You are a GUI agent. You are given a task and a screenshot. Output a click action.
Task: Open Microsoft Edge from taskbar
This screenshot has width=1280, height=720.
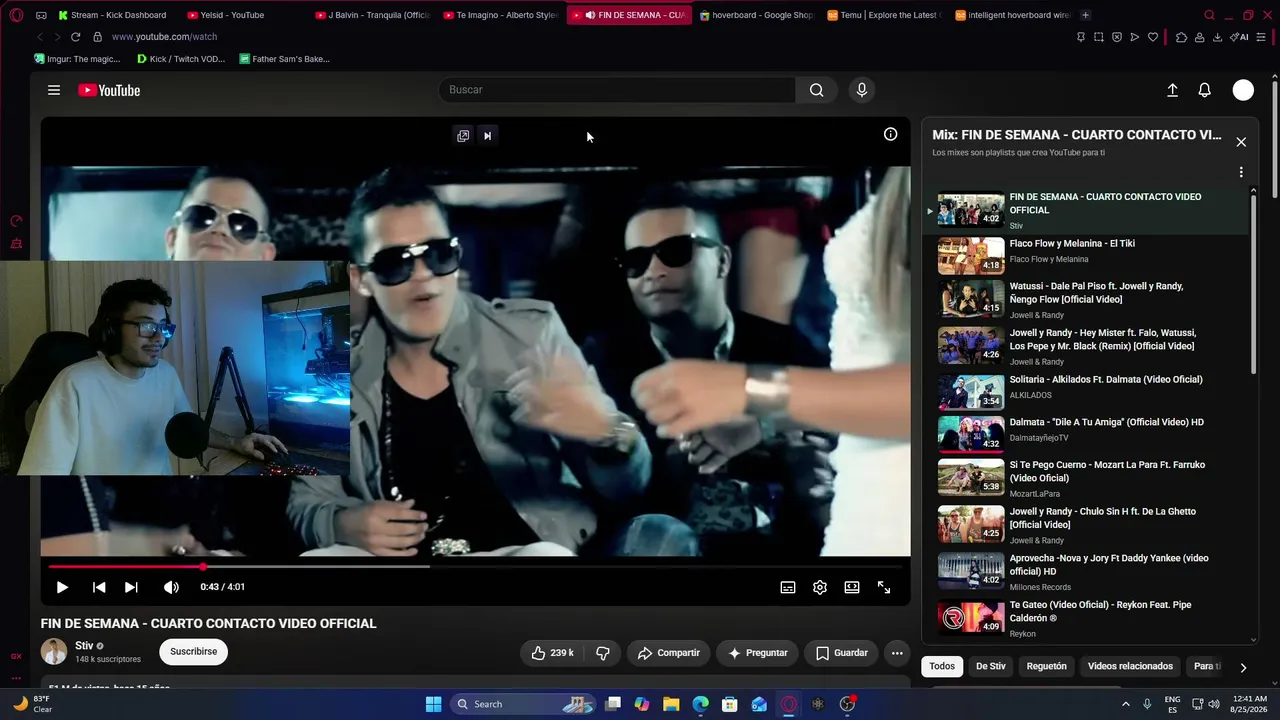(700, 704)
